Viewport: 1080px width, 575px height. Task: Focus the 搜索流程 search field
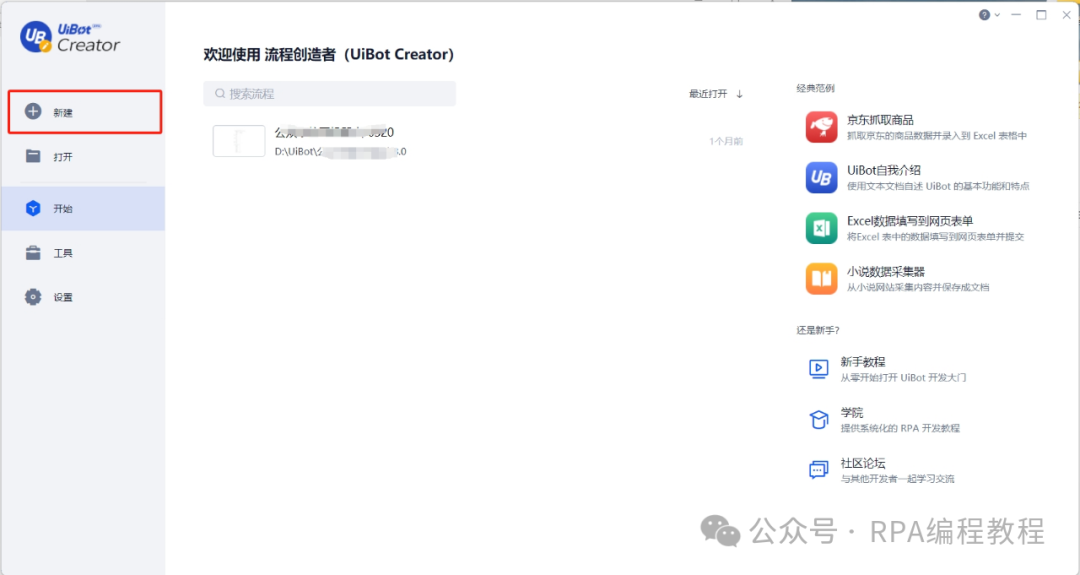329,94
